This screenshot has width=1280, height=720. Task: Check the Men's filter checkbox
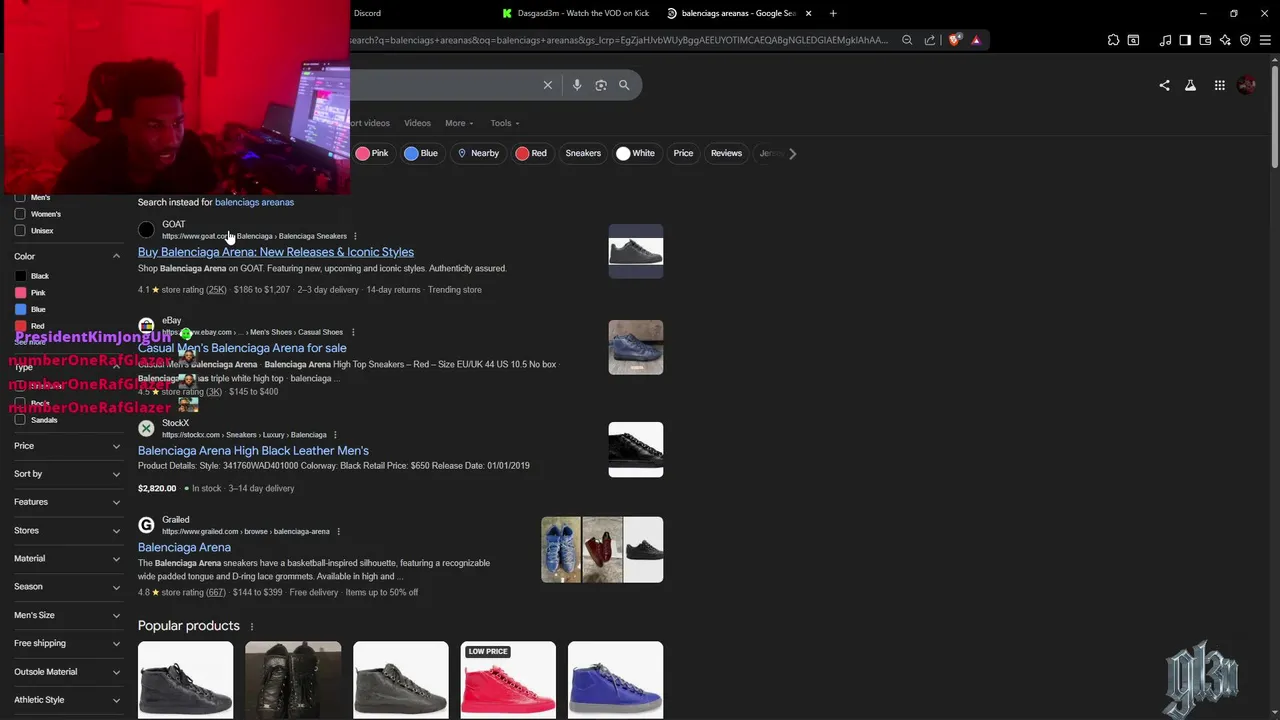(20, 197)
